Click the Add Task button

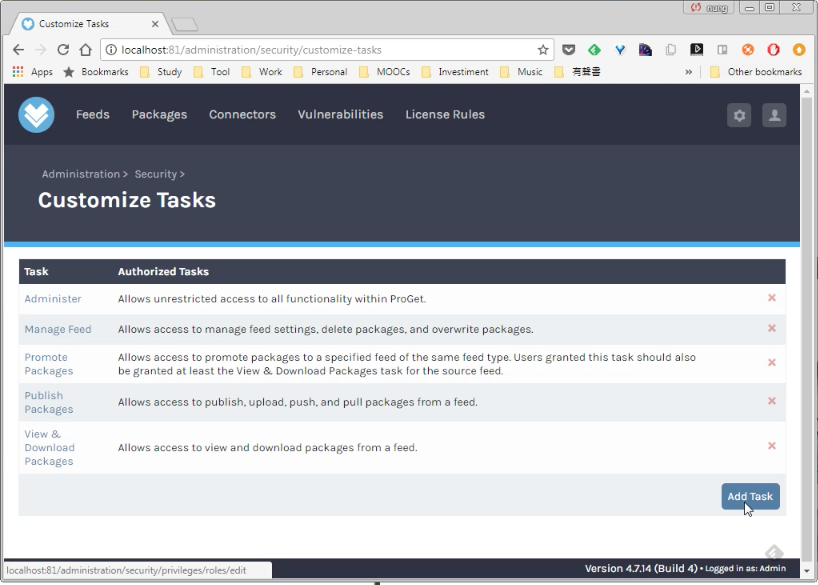tap(751, 496)
